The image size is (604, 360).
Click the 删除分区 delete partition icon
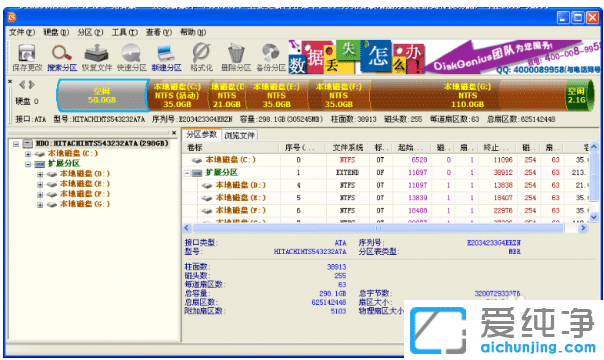click(x=236, y=57)
